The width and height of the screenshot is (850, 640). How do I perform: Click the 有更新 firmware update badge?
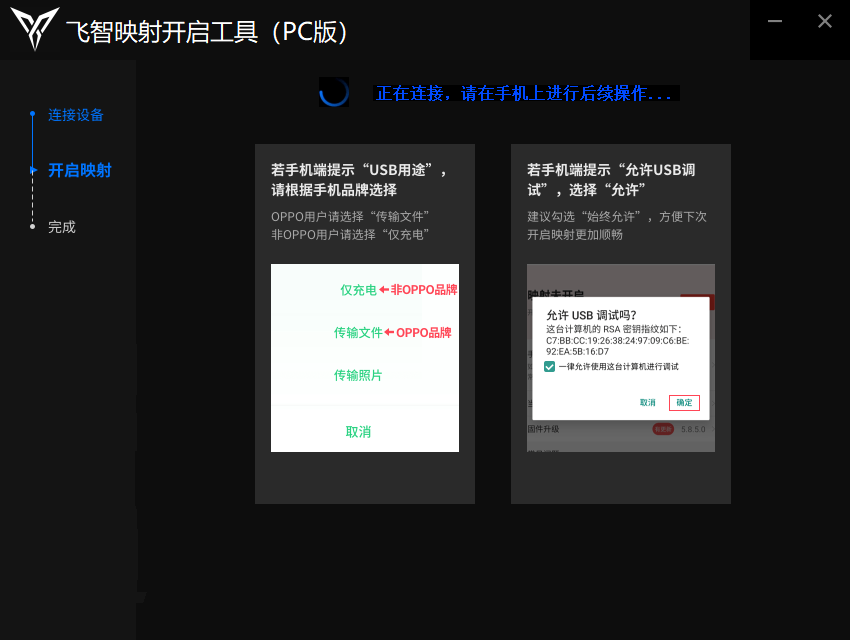coord(663,428)
